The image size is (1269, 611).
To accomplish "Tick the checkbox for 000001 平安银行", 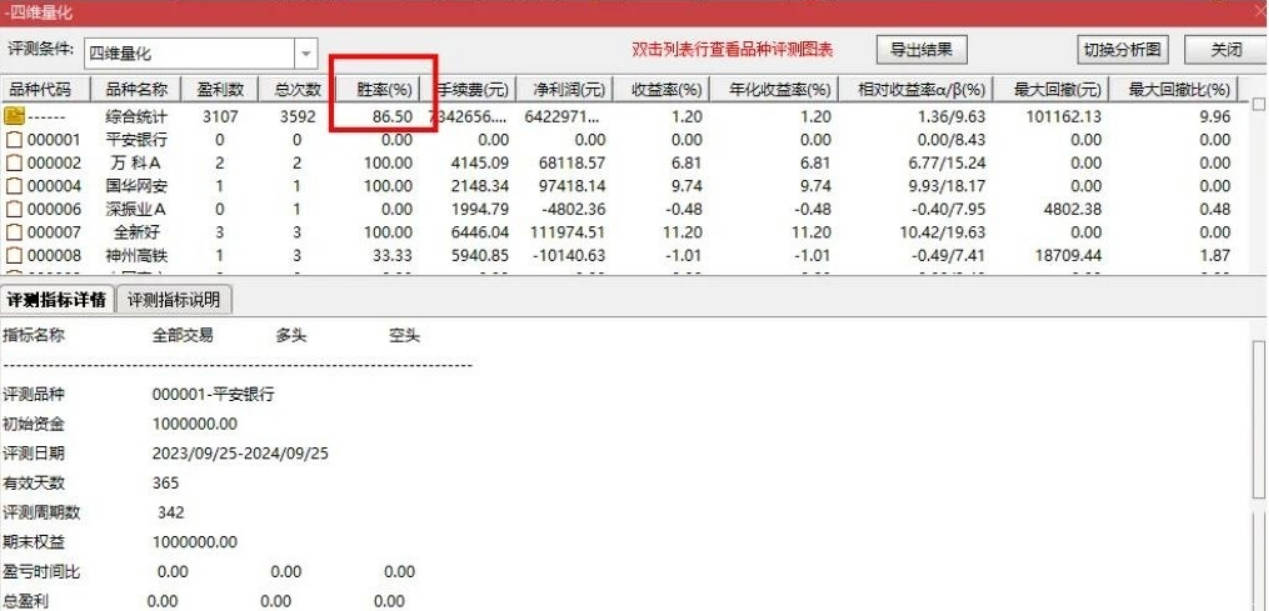I will [14, 140].
